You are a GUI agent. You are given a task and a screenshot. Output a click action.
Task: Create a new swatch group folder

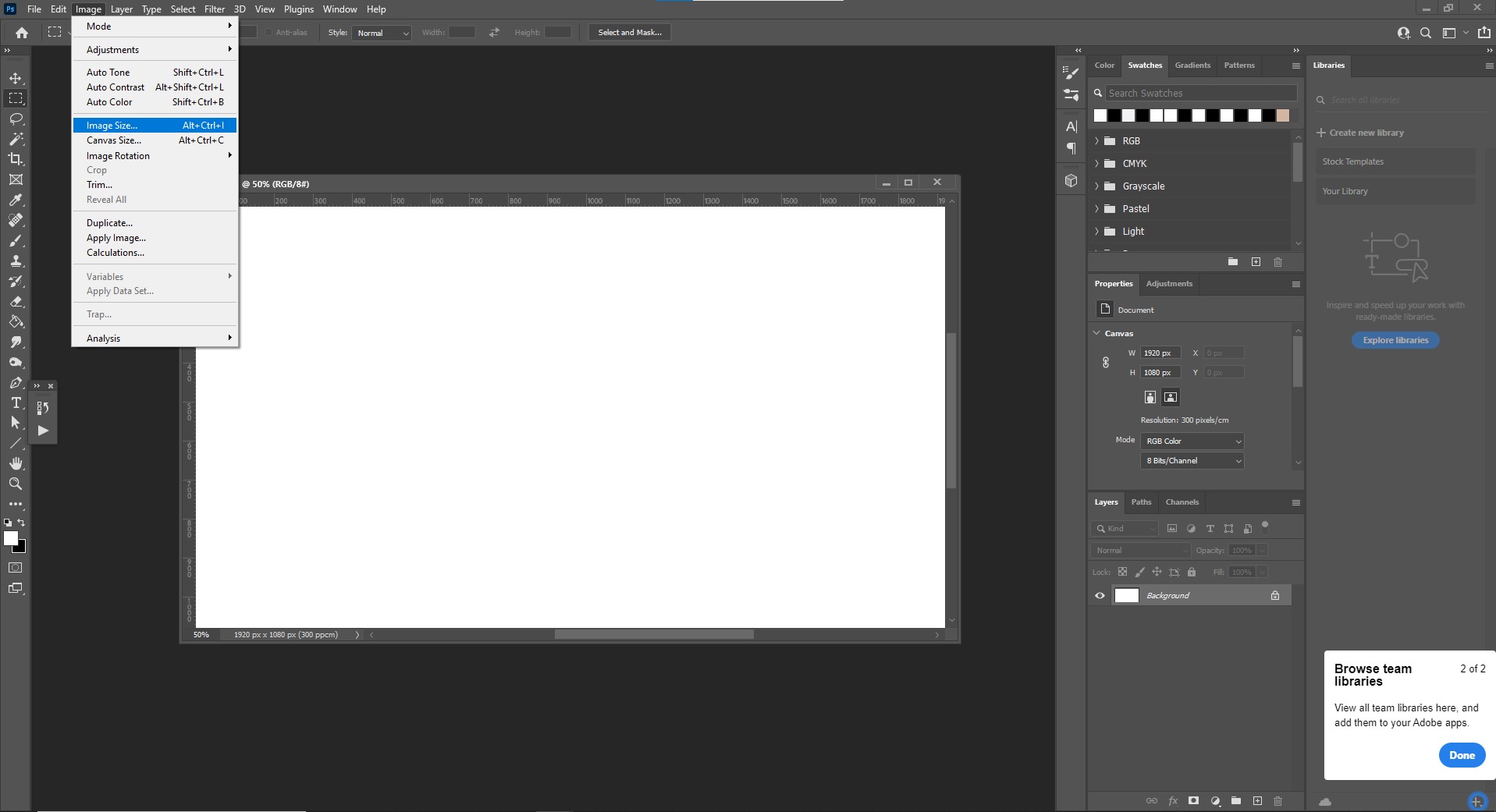pyautogui.click(x=1233, y=262)
